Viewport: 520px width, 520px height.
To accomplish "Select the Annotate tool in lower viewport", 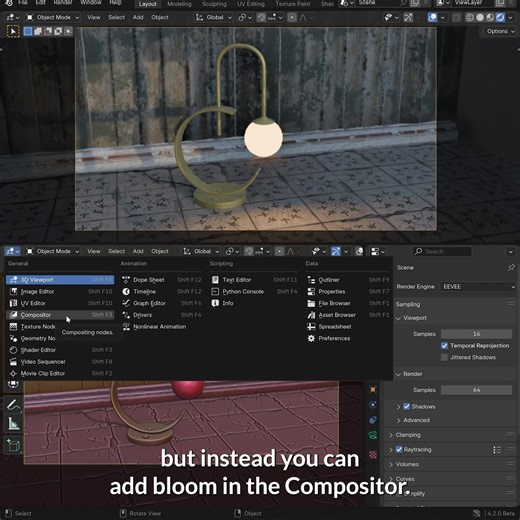I will [13, 405].
